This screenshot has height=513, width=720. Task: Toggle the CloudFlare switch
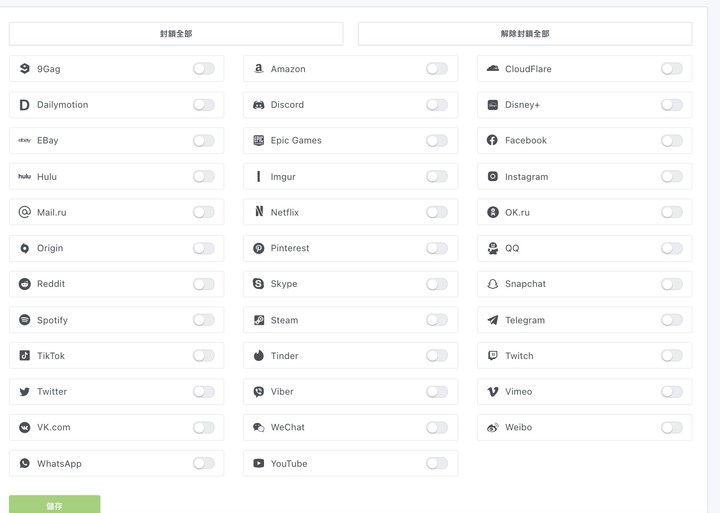point(671,68)
